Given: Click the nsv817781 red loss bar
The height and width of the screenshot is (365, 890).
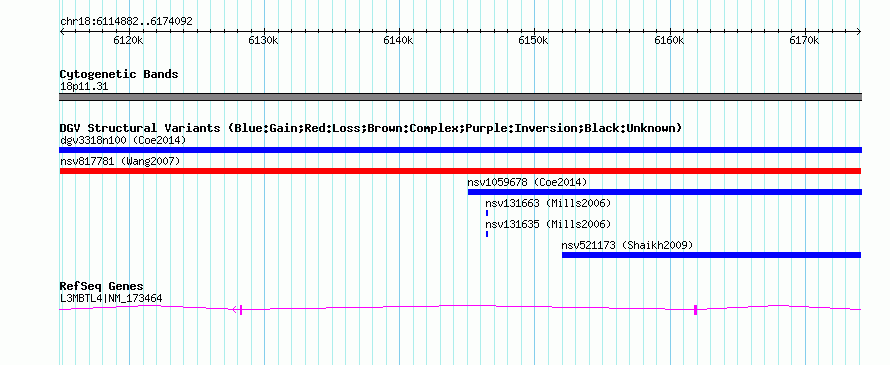Looking at the screenshot, I should [x=460, y=171].
